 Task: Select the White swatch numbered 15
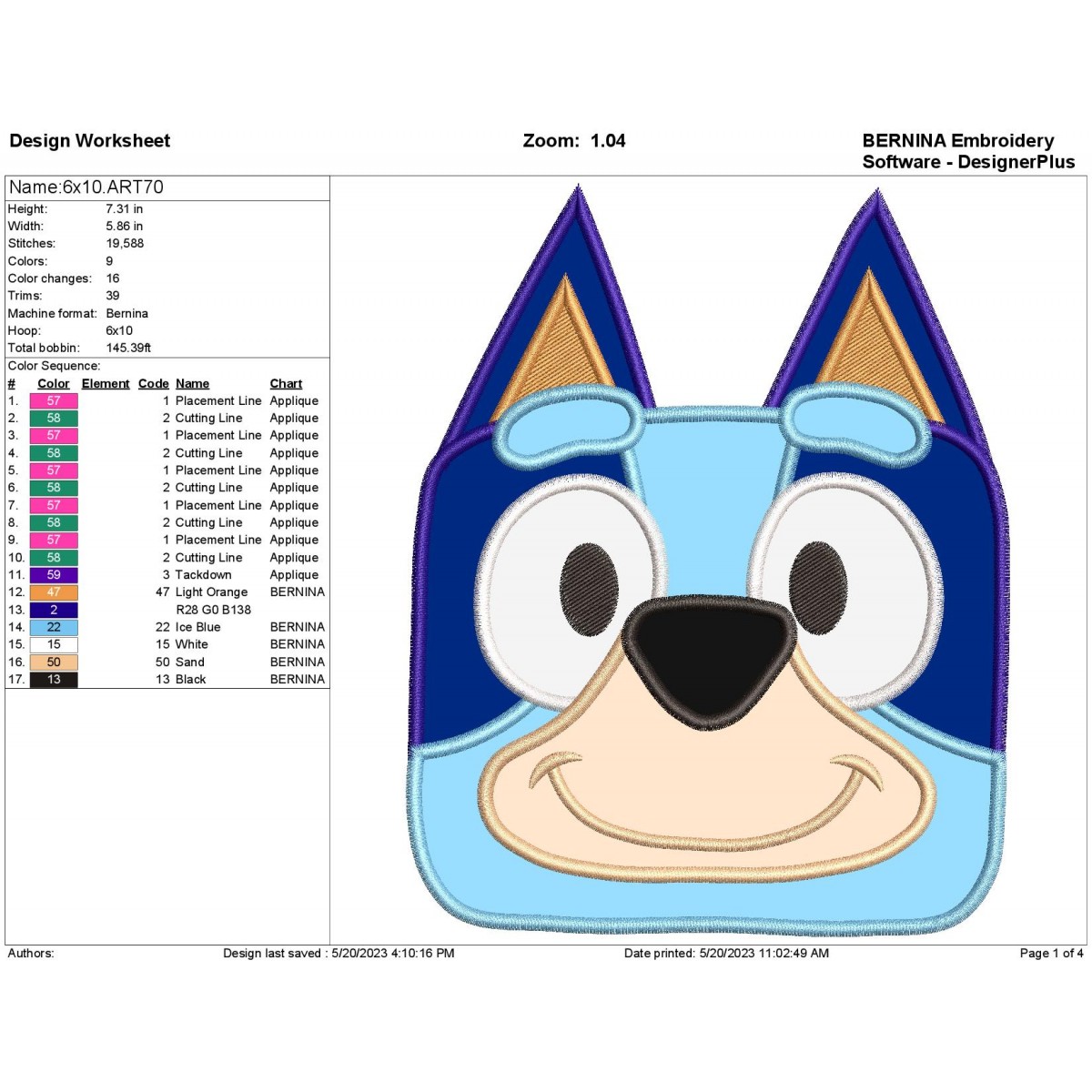54,644
